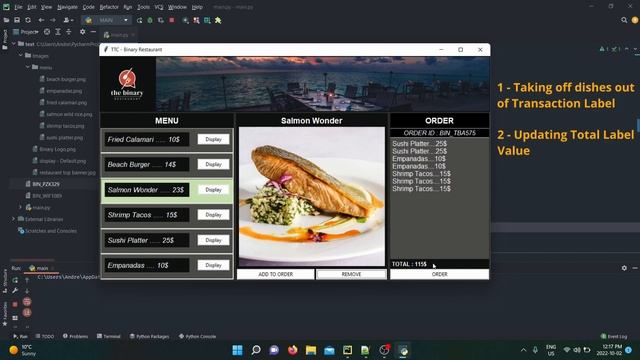Click the Open folder toolbar icon

(6, 20)
